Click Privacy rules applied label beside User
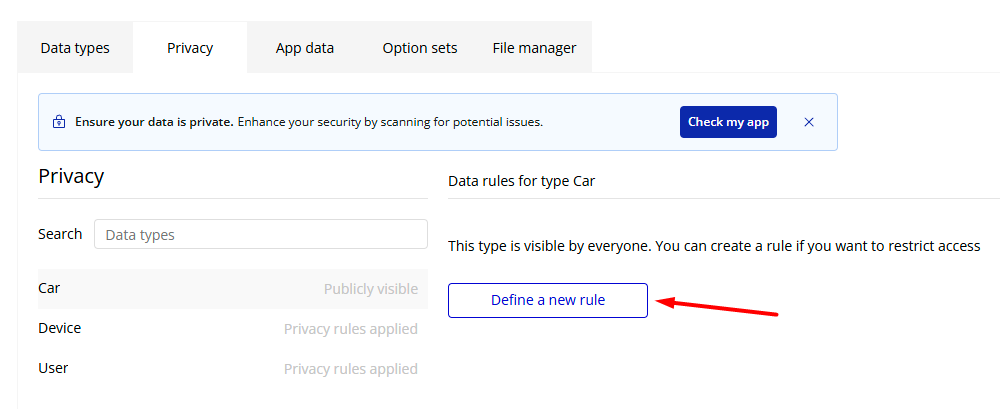The height and width of the screenshot is (409, 1000). point(350,369)
